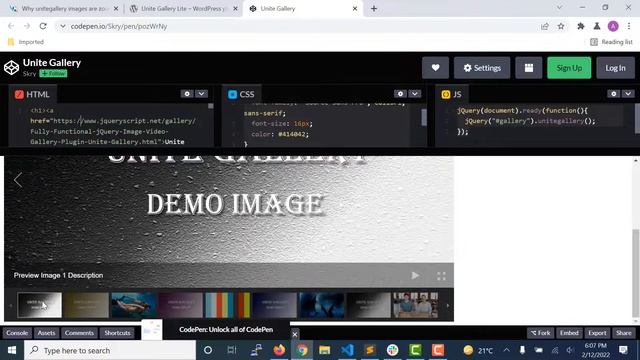Love this pen with heart button
Screen dimensions: 640x360
436,68
